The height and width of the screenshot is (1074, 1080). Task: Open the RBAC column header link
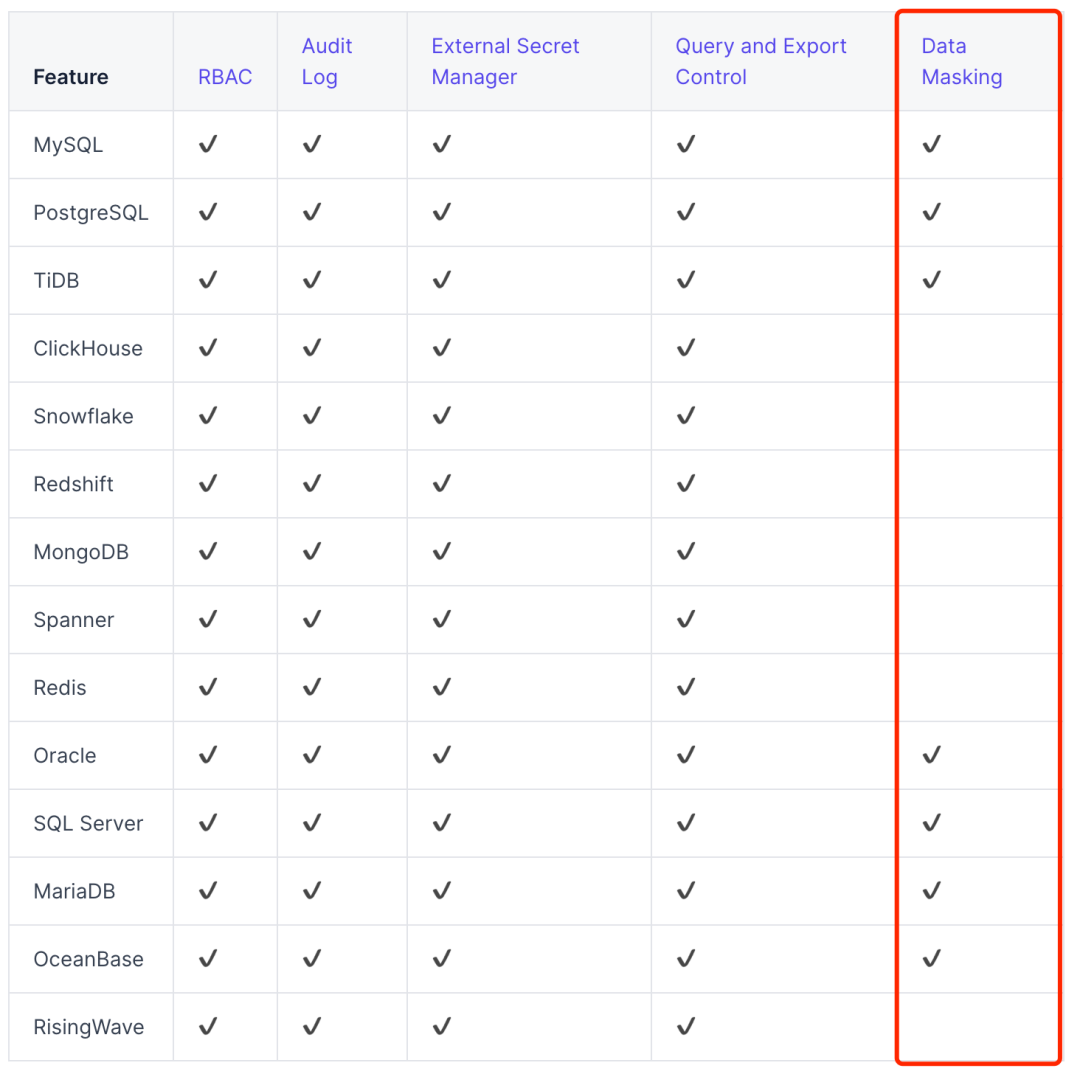tap(225, 77)
